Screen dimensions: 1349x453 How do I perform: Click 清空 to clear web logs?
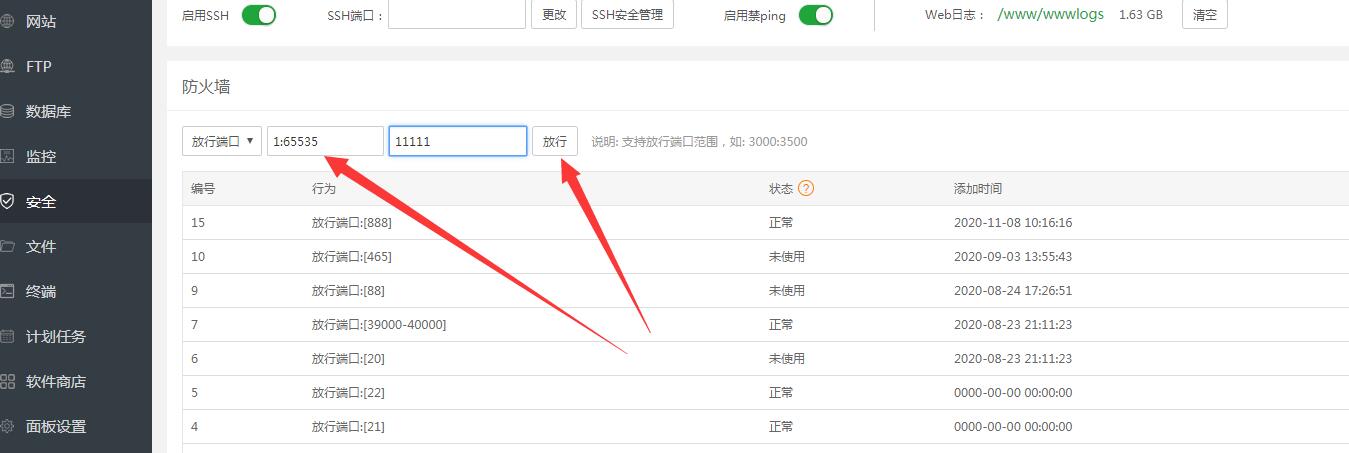tap(1205, 15)
